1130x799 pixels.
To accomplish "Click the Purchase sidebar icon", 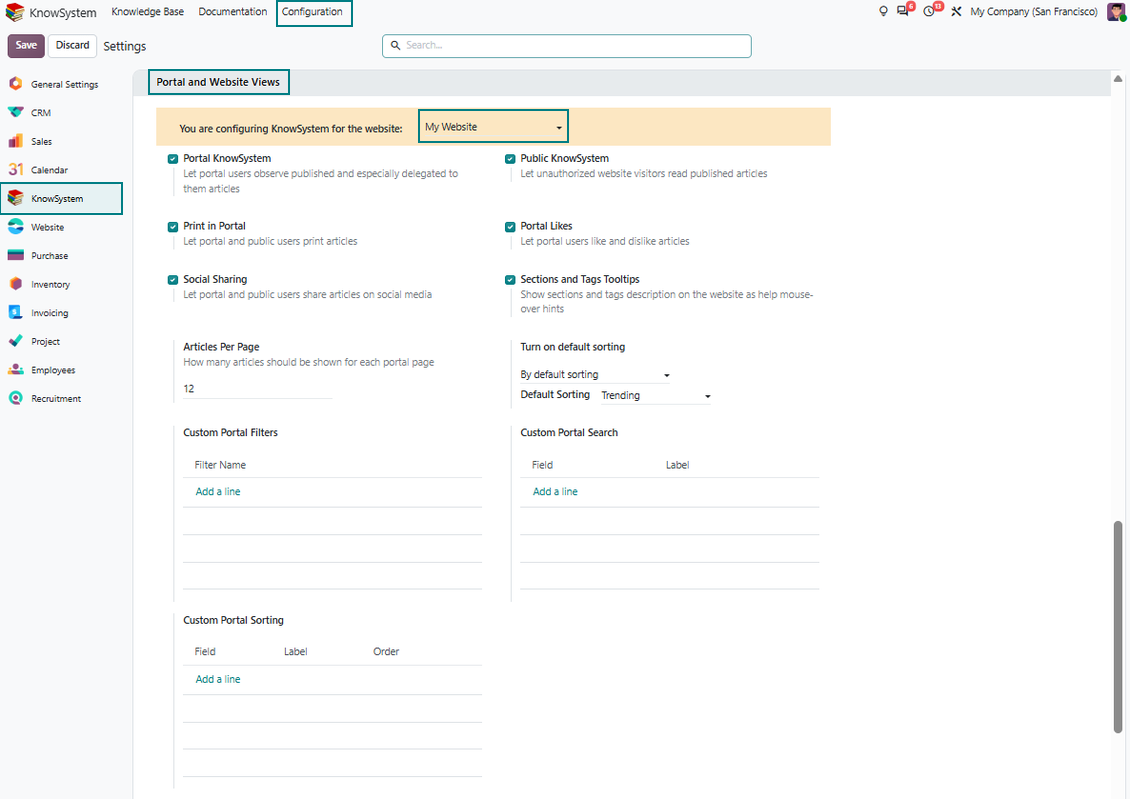I will tap(16, 255).
